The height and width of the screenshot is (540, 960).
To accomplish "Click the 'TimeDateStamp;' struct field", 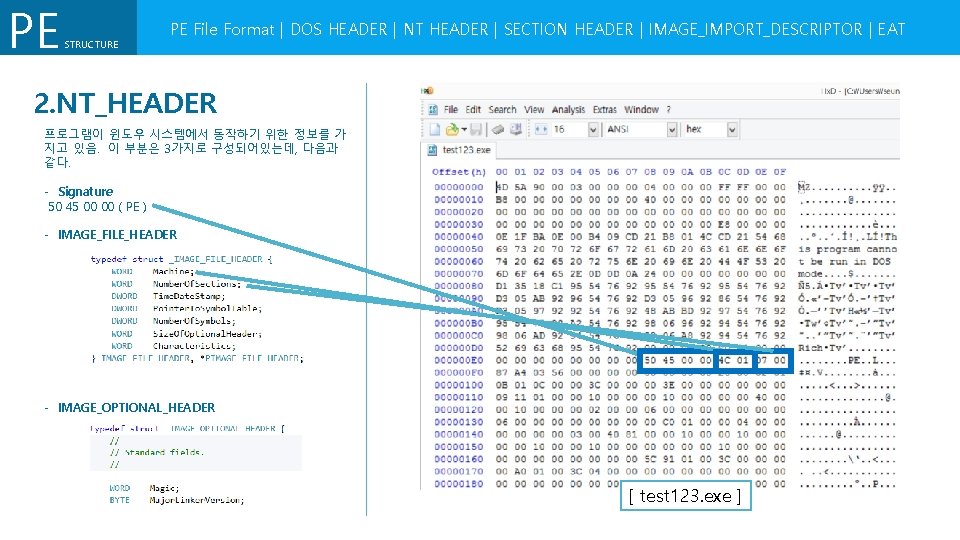I will coord(189,296).
